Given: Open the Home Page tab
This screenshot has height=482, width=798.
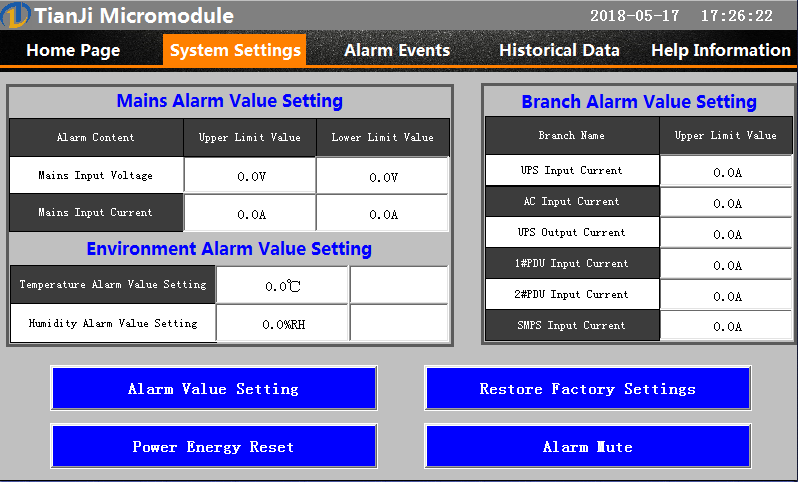Looking at the screenshot, I should [73, 50].
